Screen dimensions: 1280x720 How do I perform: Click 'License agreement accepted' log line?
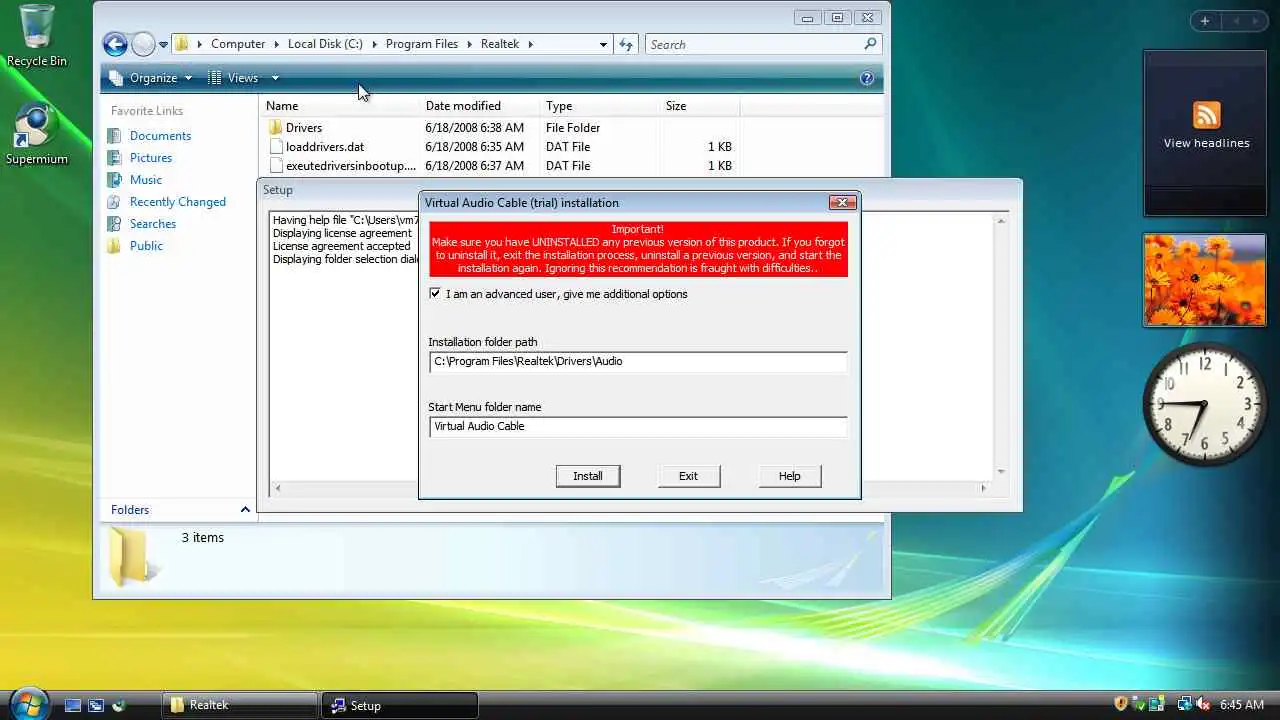tap(342, 246)
